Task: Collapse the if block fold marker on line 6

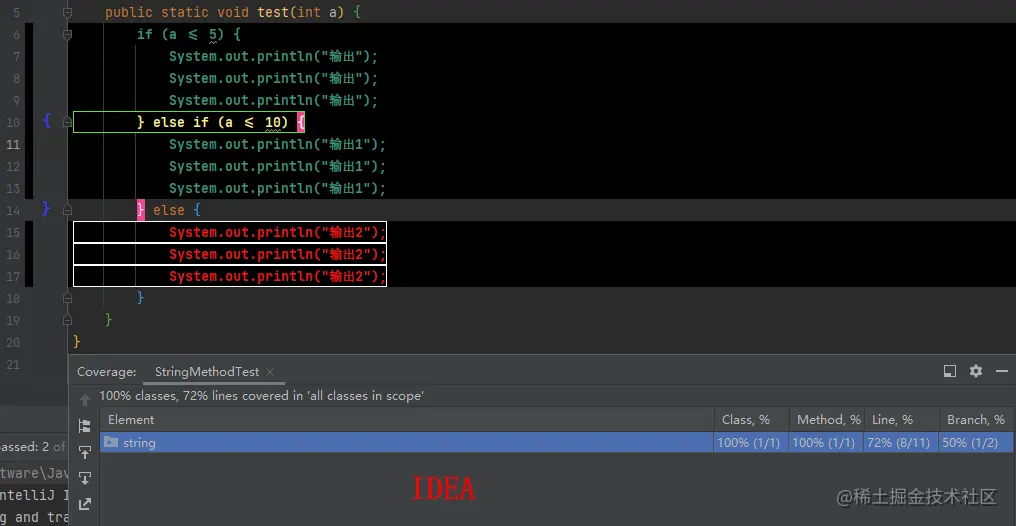Action: (67, 34)
